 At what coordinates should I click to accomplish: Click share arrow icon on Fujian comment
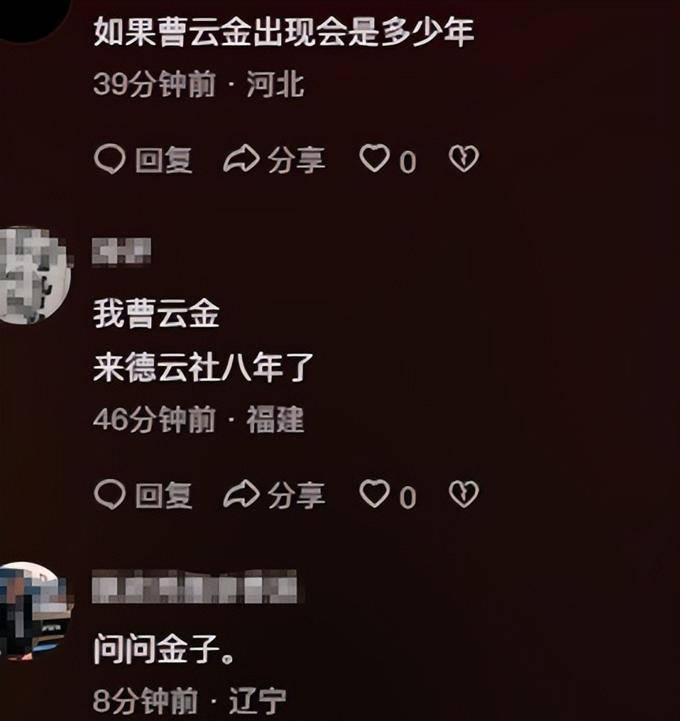(x=241, y=494)
